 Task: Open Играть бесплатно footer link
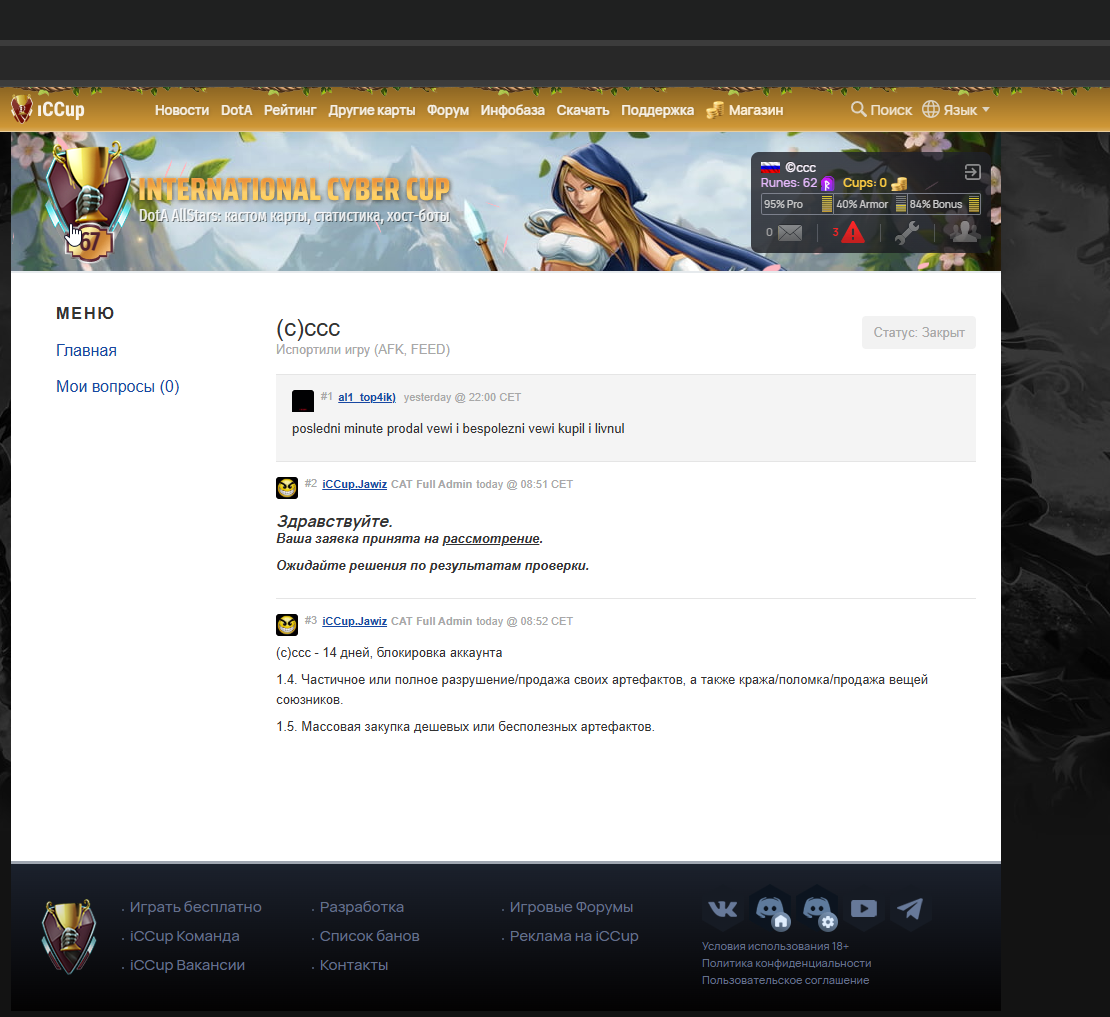point(195,907)
